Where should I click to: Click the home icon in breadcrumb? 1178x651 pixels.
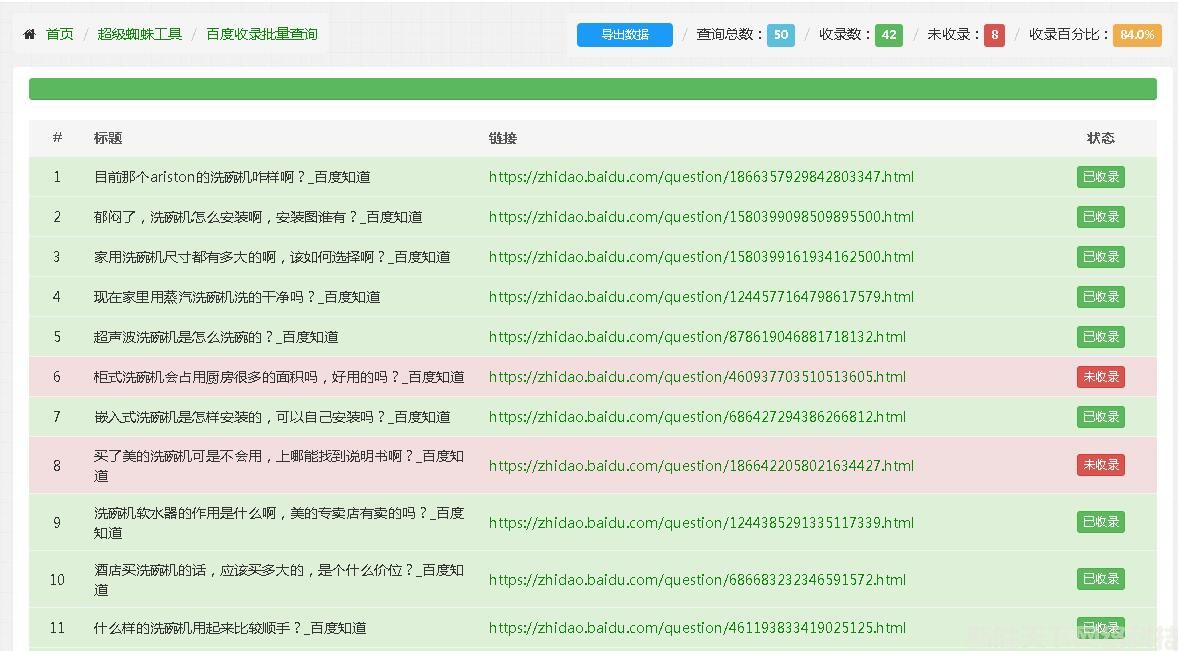click(30, 34)
